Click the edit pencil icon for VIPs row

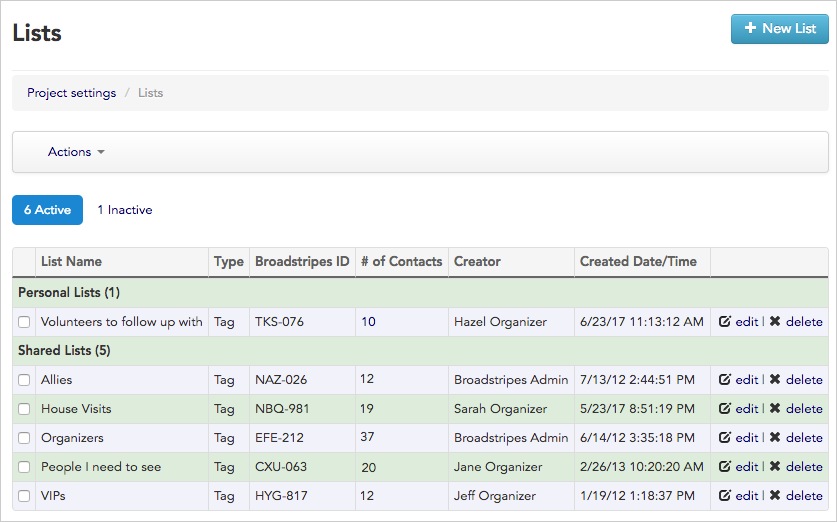point(724,495)
